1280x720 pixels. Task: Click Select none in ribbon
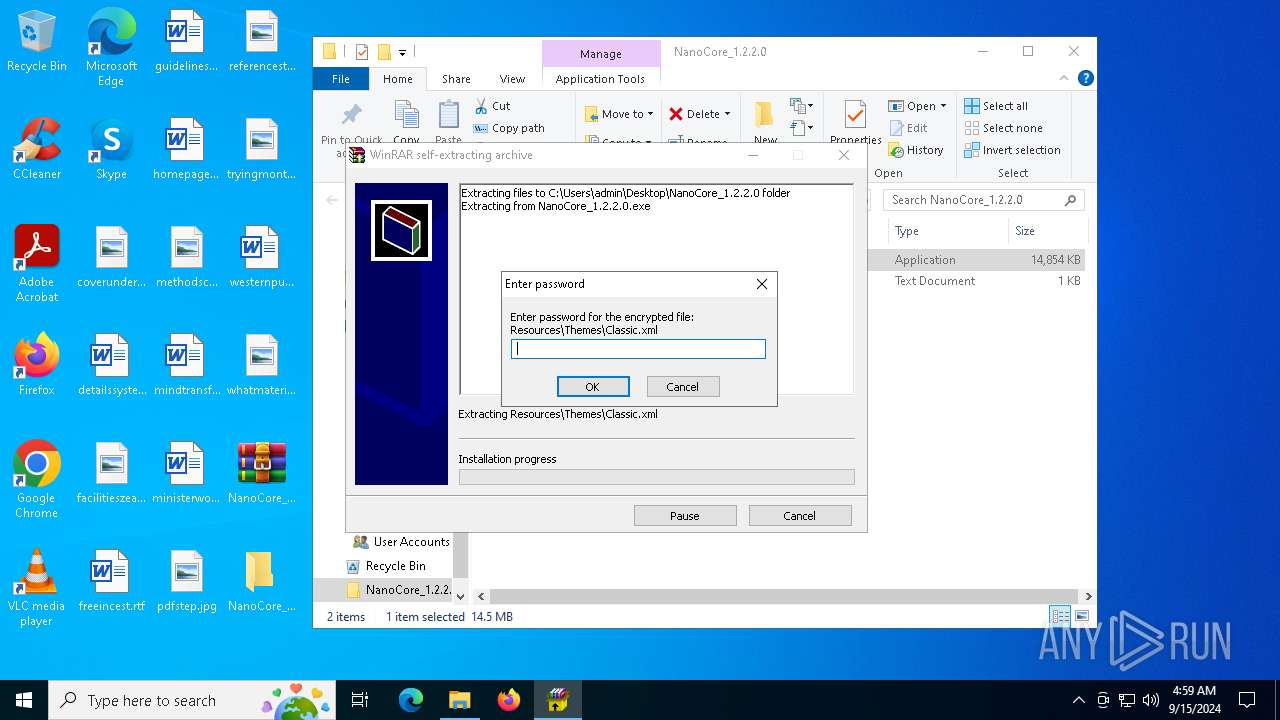coord(1003,128)
